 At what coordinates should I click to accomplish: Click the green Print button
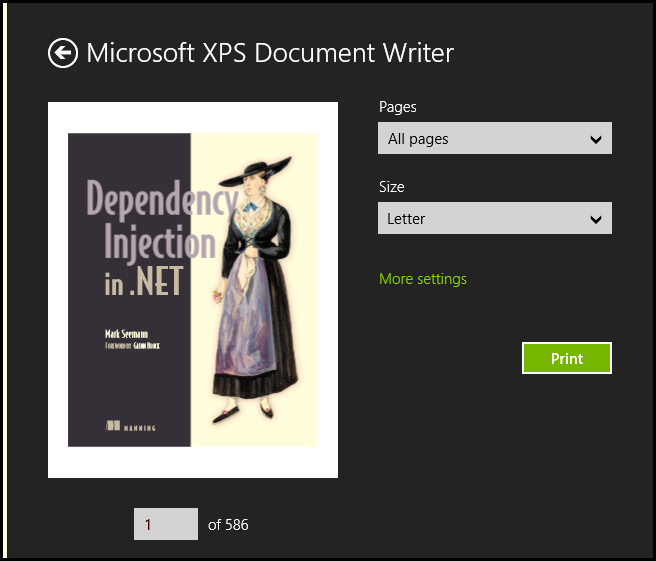(566, 358)
